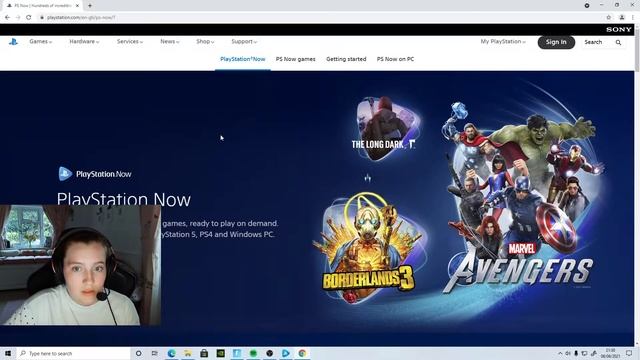Click the browser address bar URL
640x360 pixels.
coord(81,18)
